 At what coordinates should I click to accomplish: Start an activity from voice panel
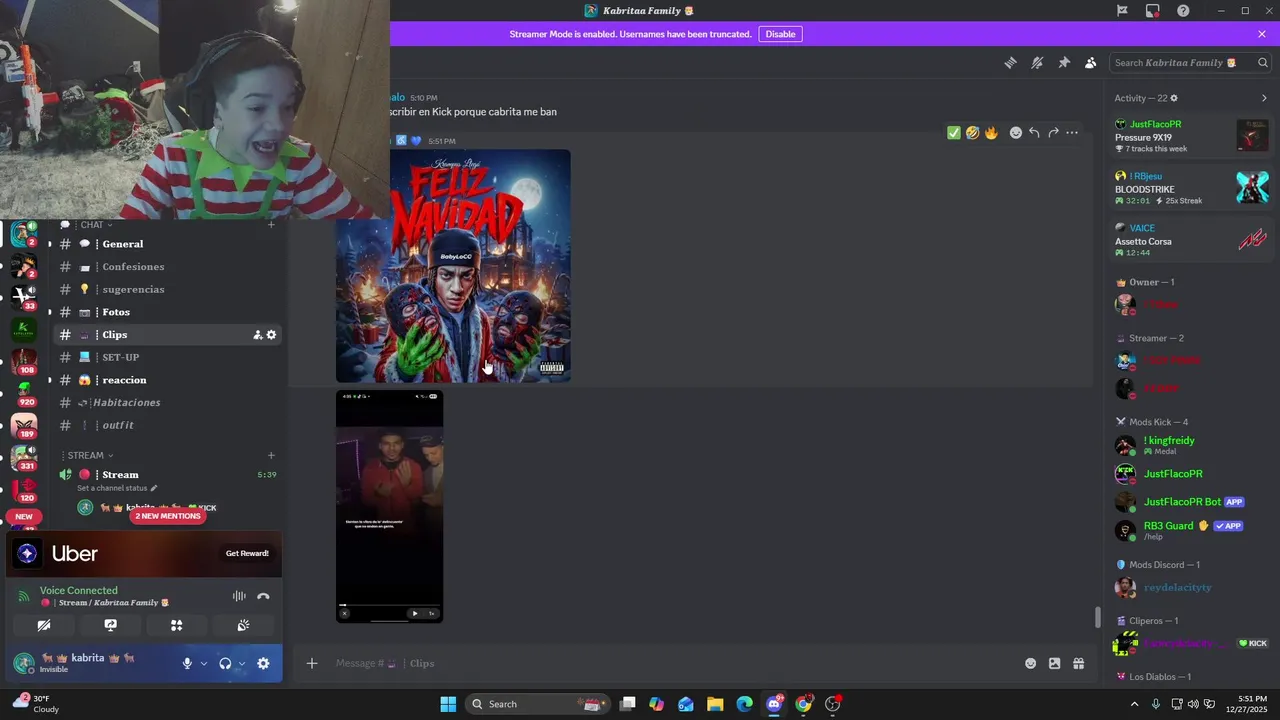click(177, 625)
